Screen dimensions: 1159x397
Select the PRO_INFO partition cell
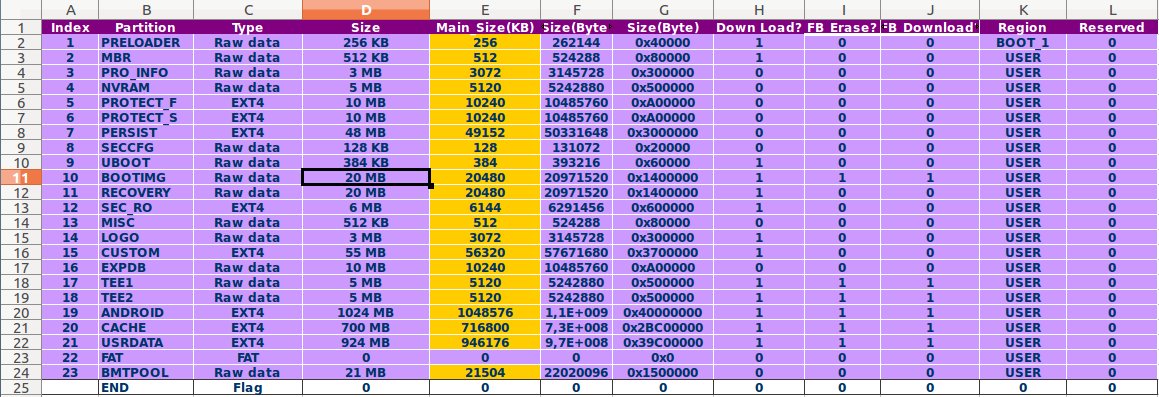[146, 72]
